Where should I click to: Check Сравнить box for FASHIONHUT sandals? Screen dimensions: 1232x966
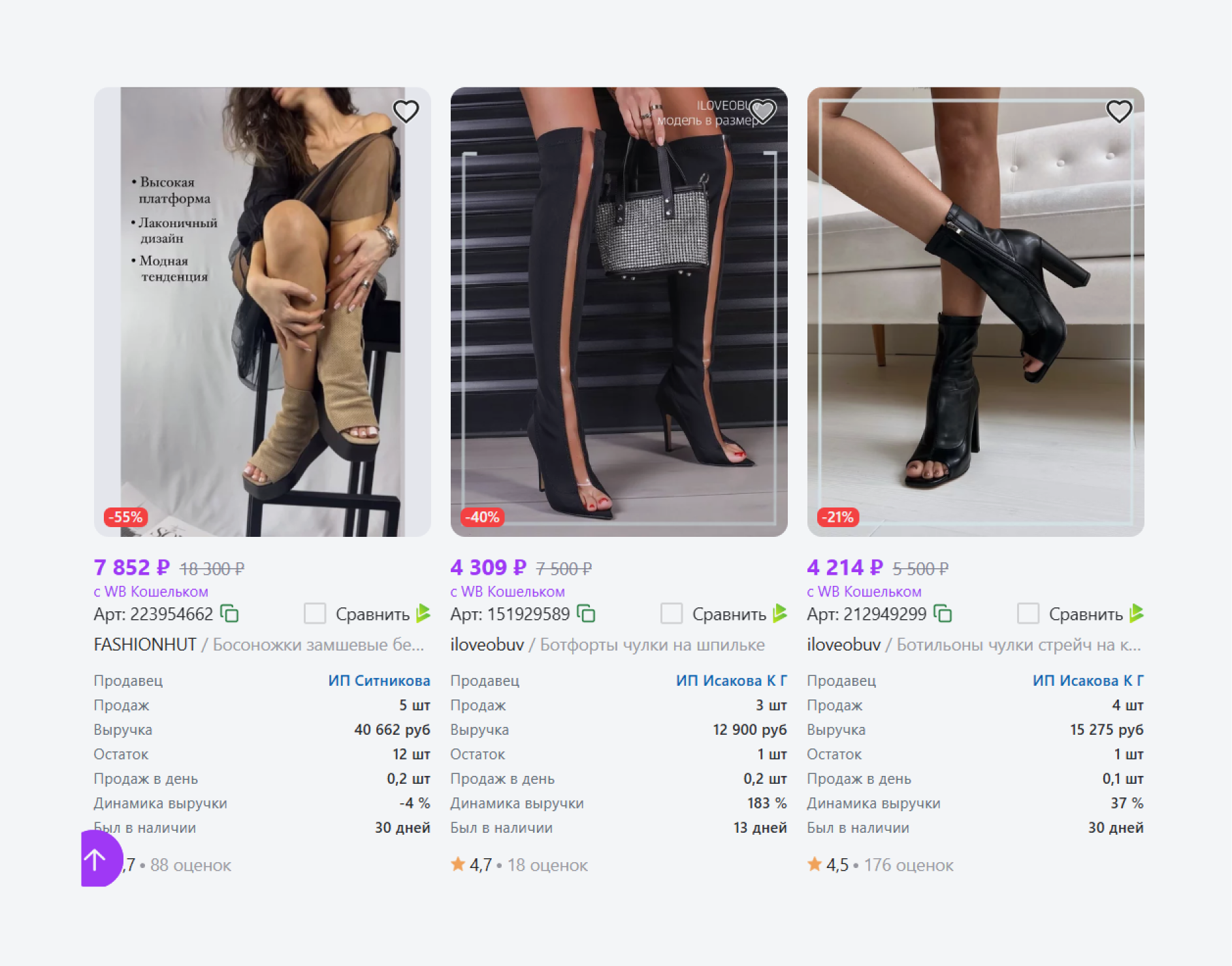click(315, 613)
